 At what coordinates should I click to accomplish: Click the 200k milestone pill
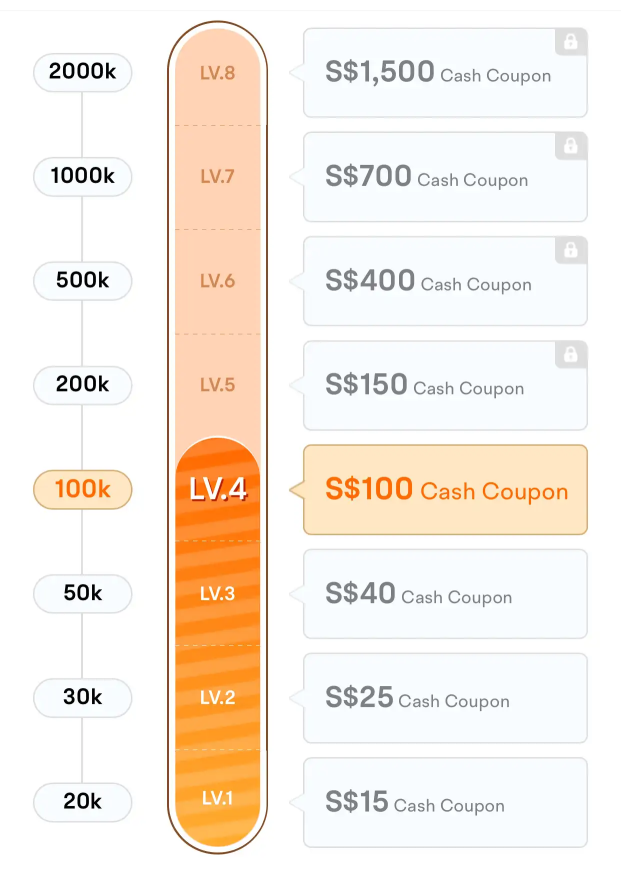pyautogui.click(x=83, y=385)
